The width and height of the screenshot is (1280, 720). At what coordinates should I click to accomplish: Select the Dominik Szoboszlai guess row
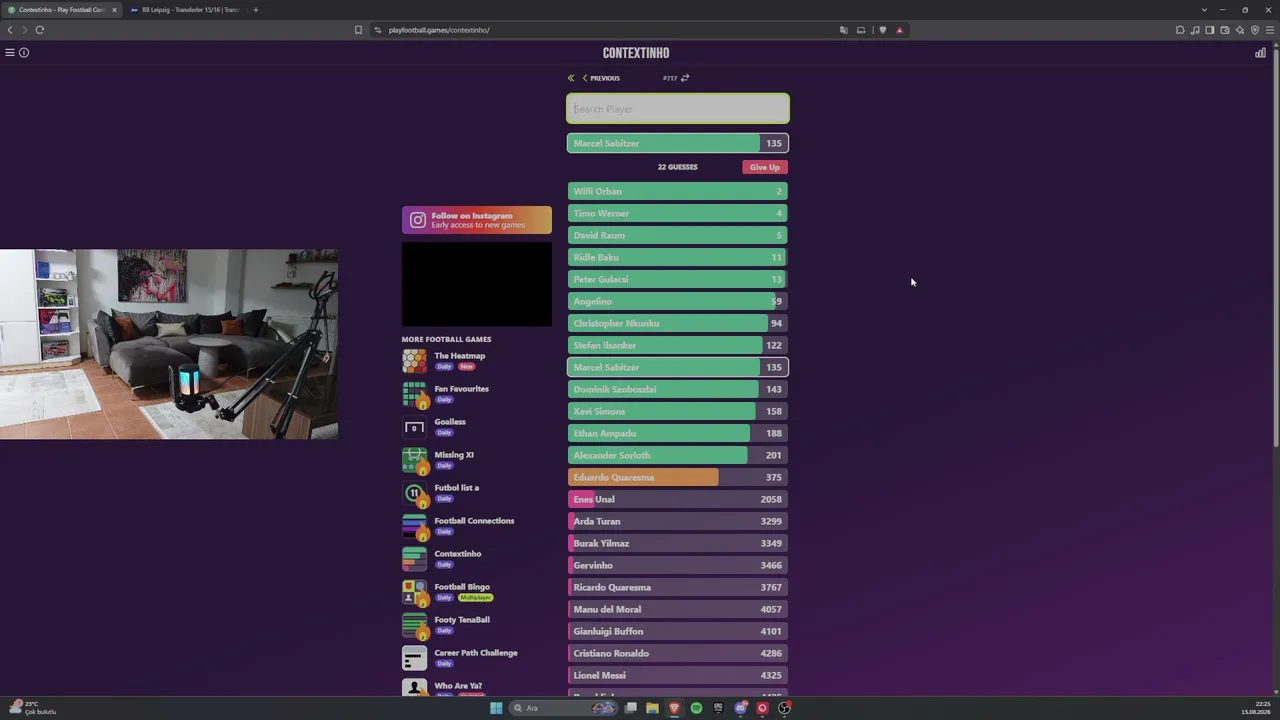[678, 389]
